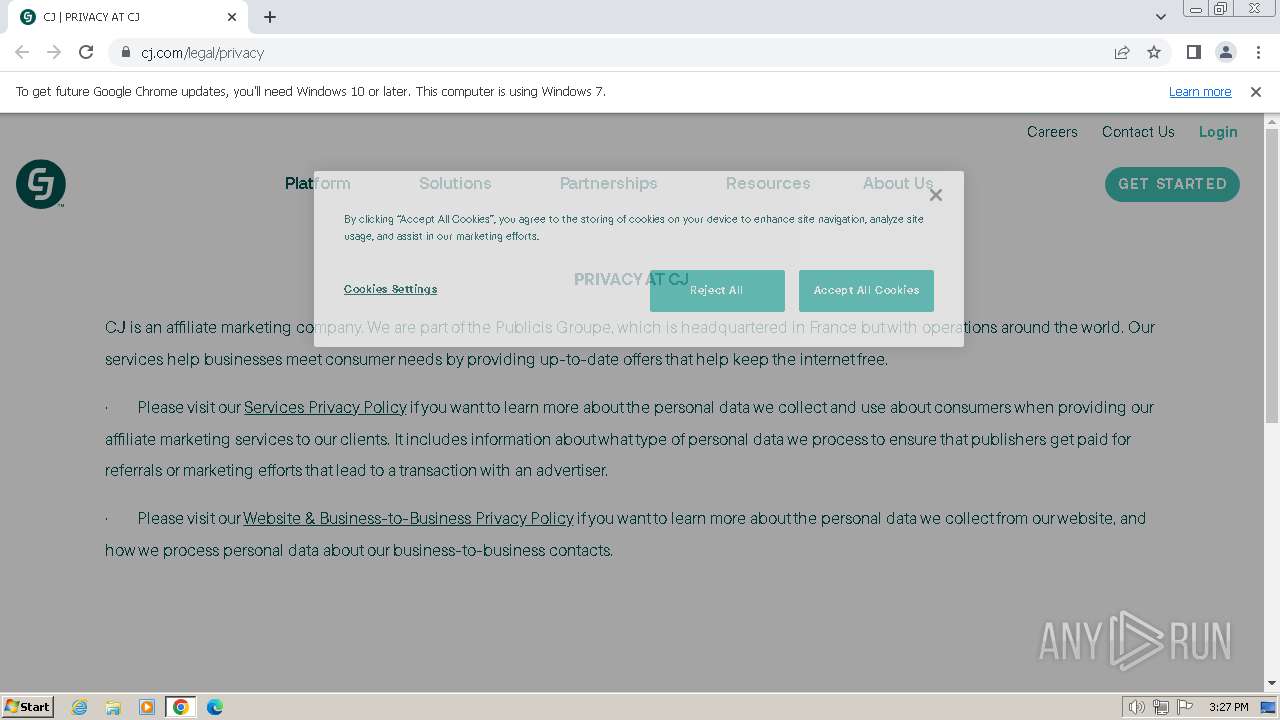1280x720 pixels.
Task: Select Chrome in the taskbar
Action: click(181, 707)
